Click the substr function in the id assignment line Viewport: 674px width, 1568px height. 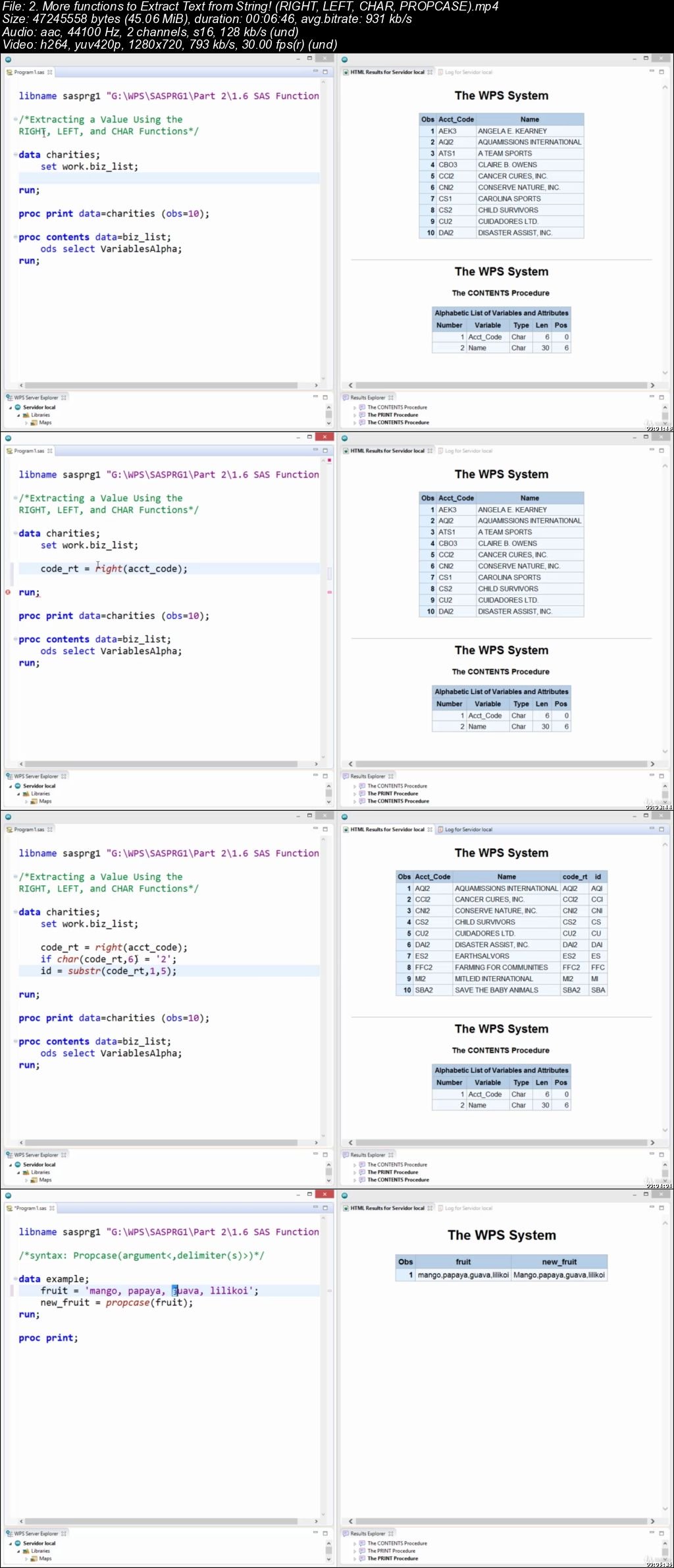[84, 971]
